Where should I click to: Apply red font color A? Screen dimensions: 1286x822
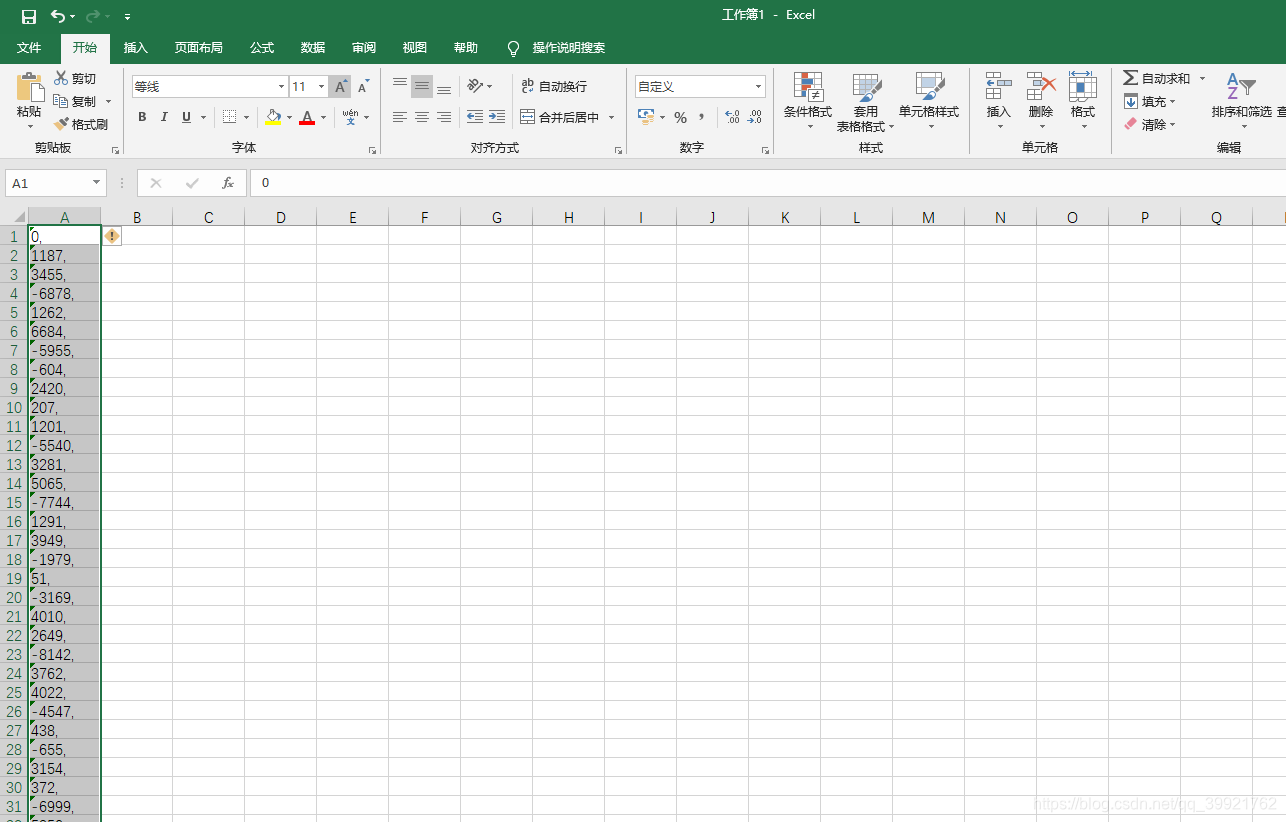(307, 117)
